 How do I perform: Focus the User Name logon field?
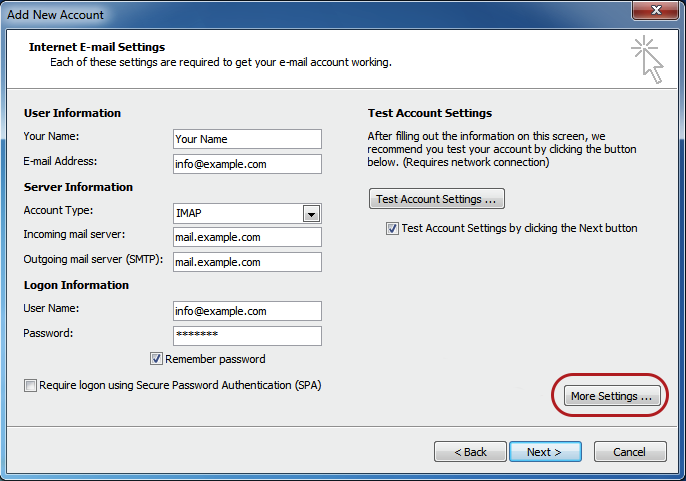[x=247, y=311]
